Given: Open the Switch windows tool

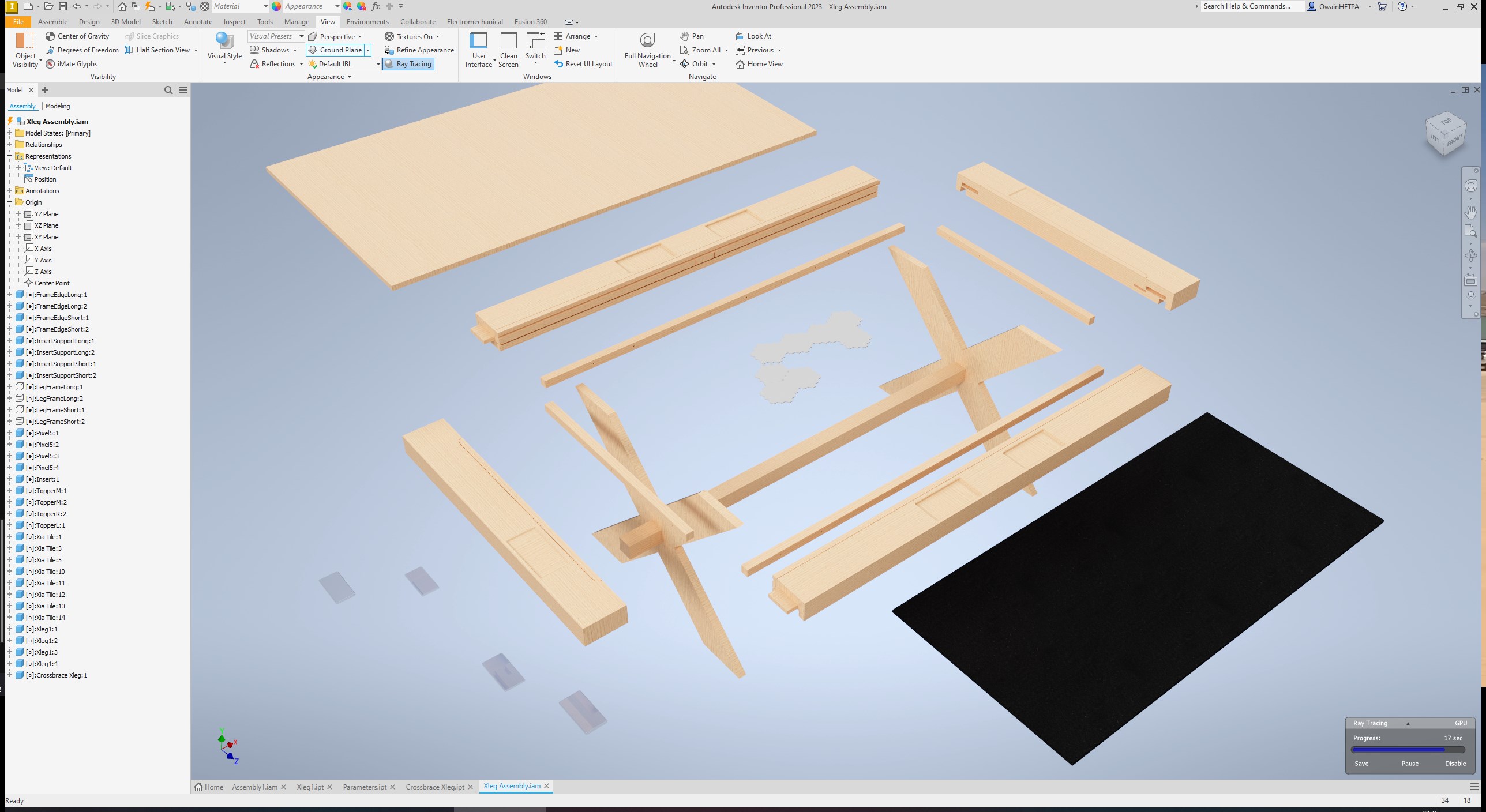Looking at the screenshot, I should pos(535,48).
